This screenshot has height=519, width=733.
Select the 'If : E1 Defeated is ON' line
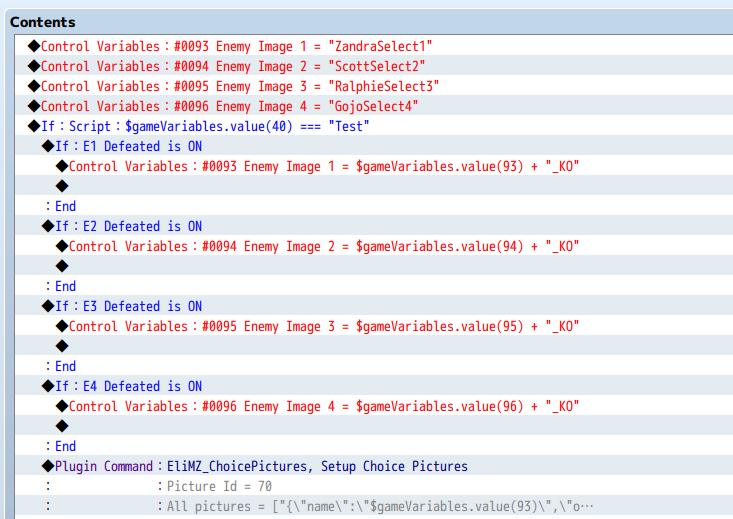374,146
